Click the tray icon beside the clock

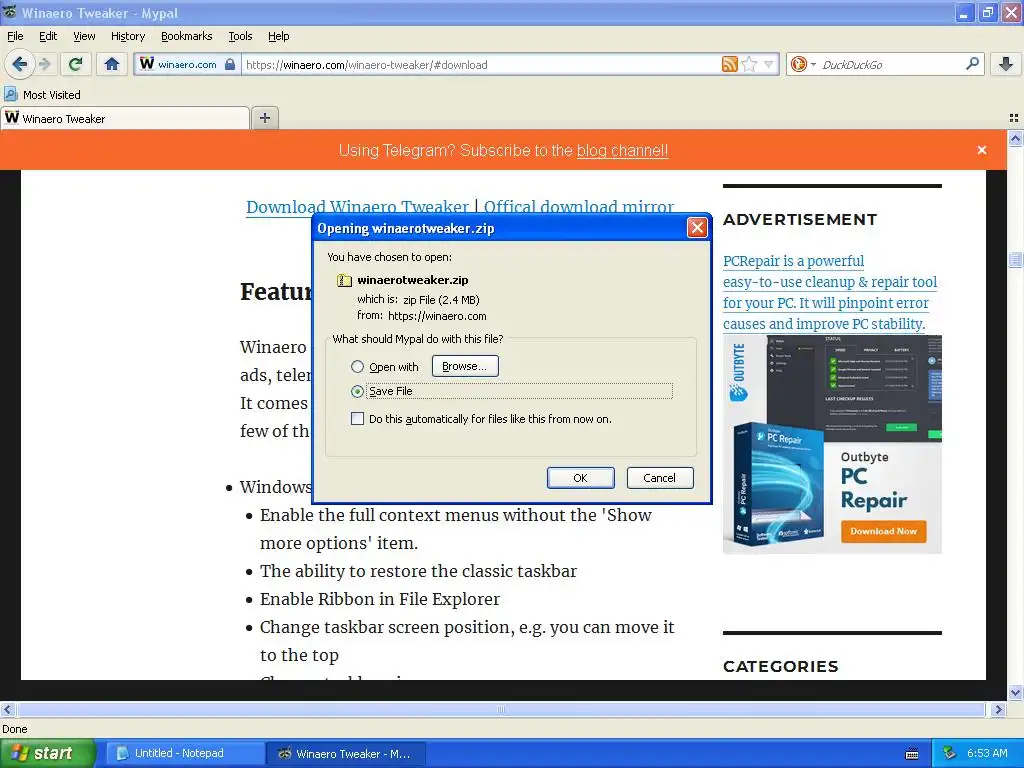(949, 753)
